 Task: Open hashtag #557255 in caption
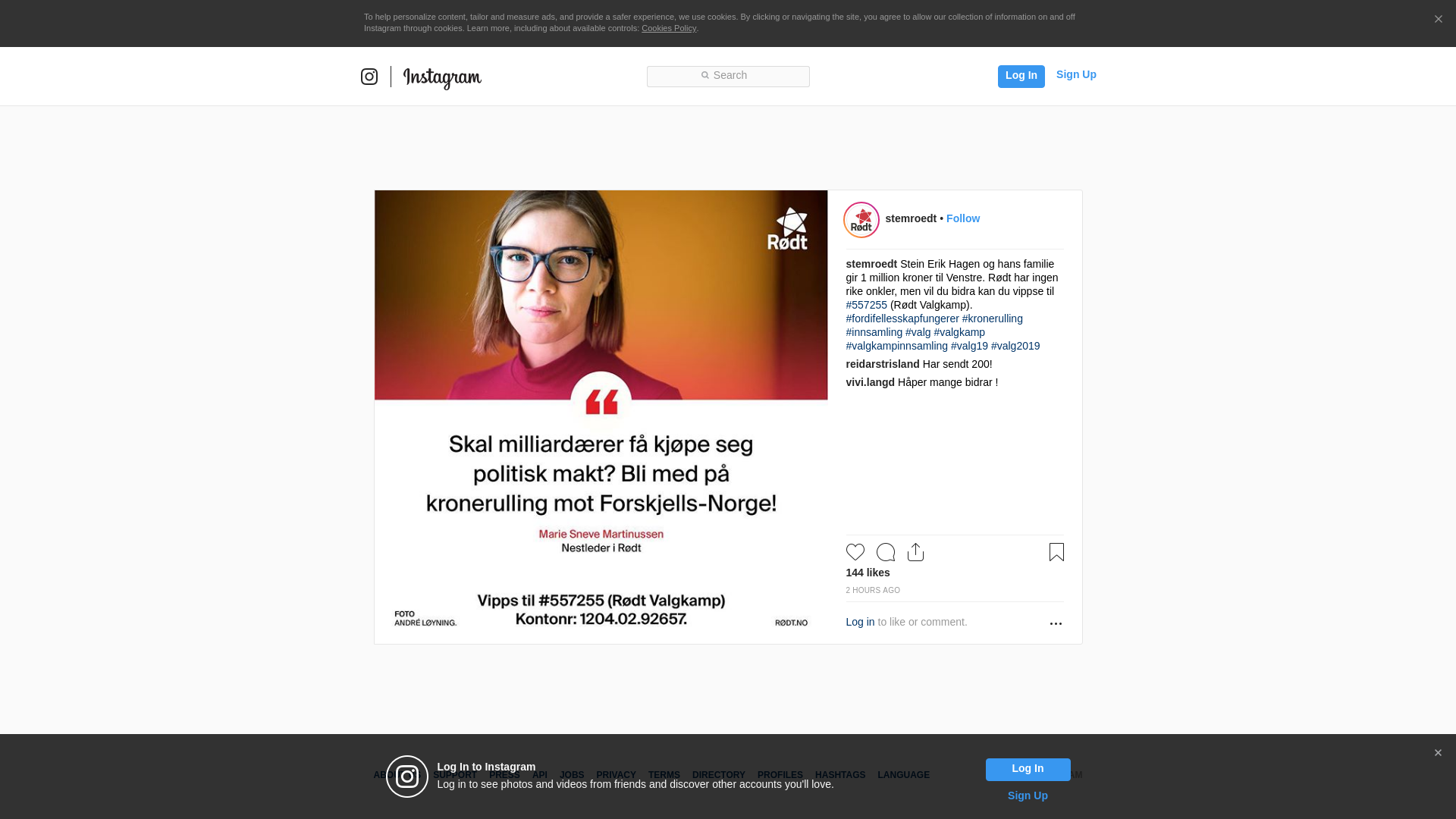pyautogui.click(x=866, y=305)
